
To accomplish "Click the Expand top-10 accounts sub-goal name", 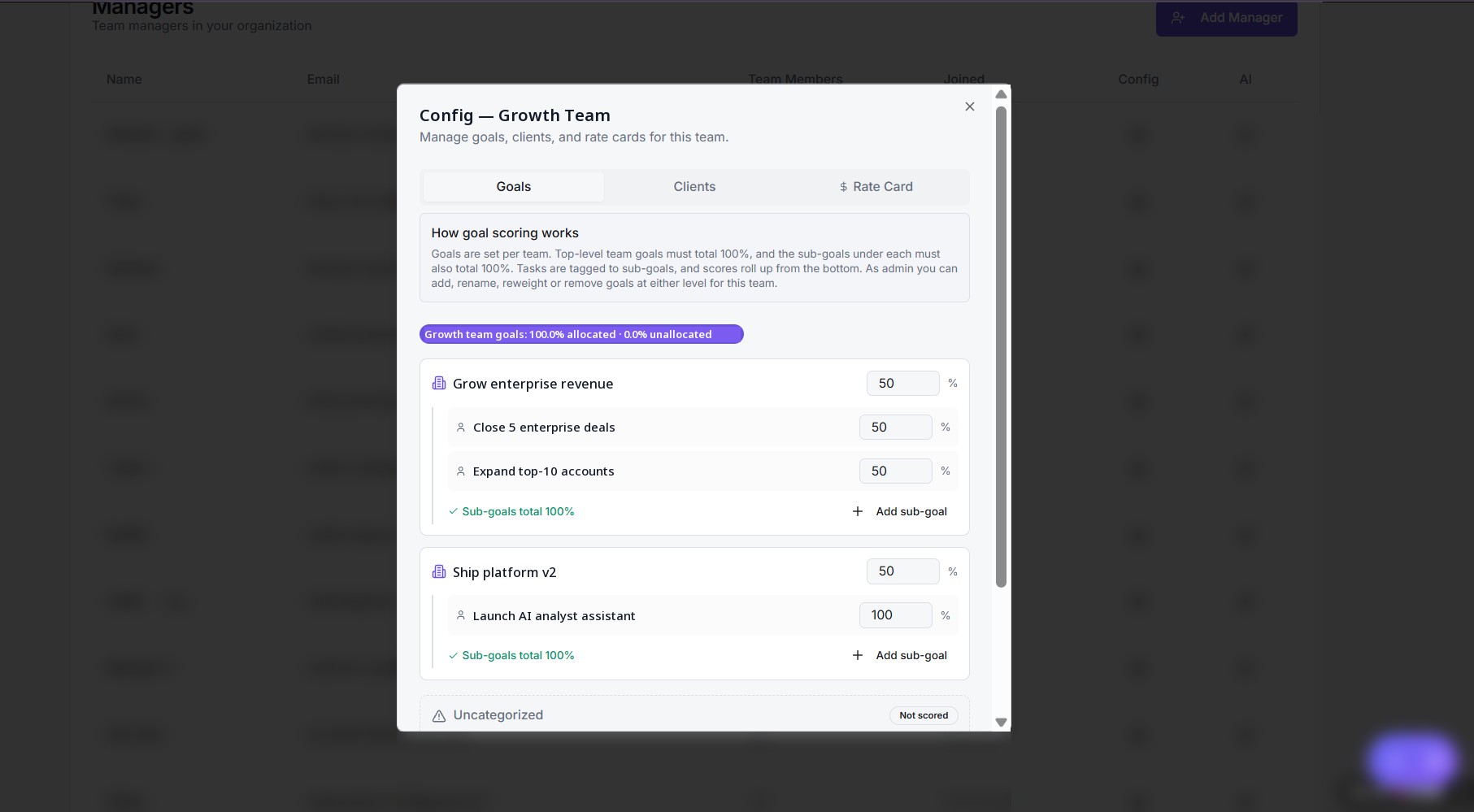I will [x=544, y=471].
